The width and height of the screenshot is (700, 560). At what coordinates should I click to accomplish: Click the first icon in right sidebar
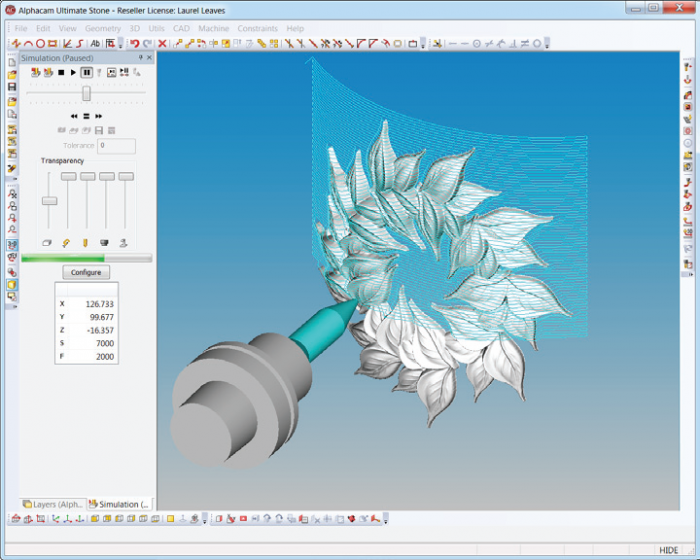tap(688, 67)
